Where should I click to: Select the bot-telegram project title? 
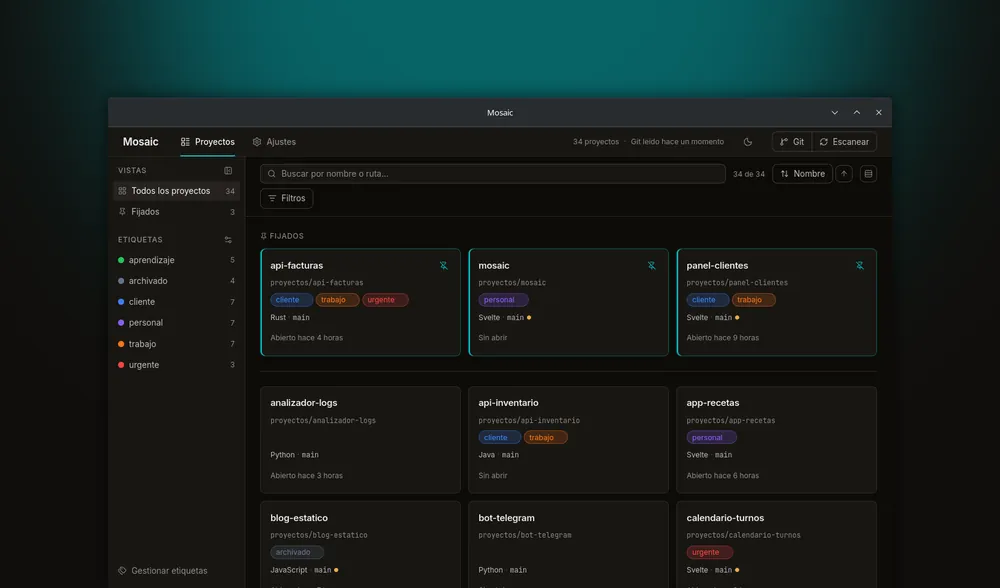point(506,518)
